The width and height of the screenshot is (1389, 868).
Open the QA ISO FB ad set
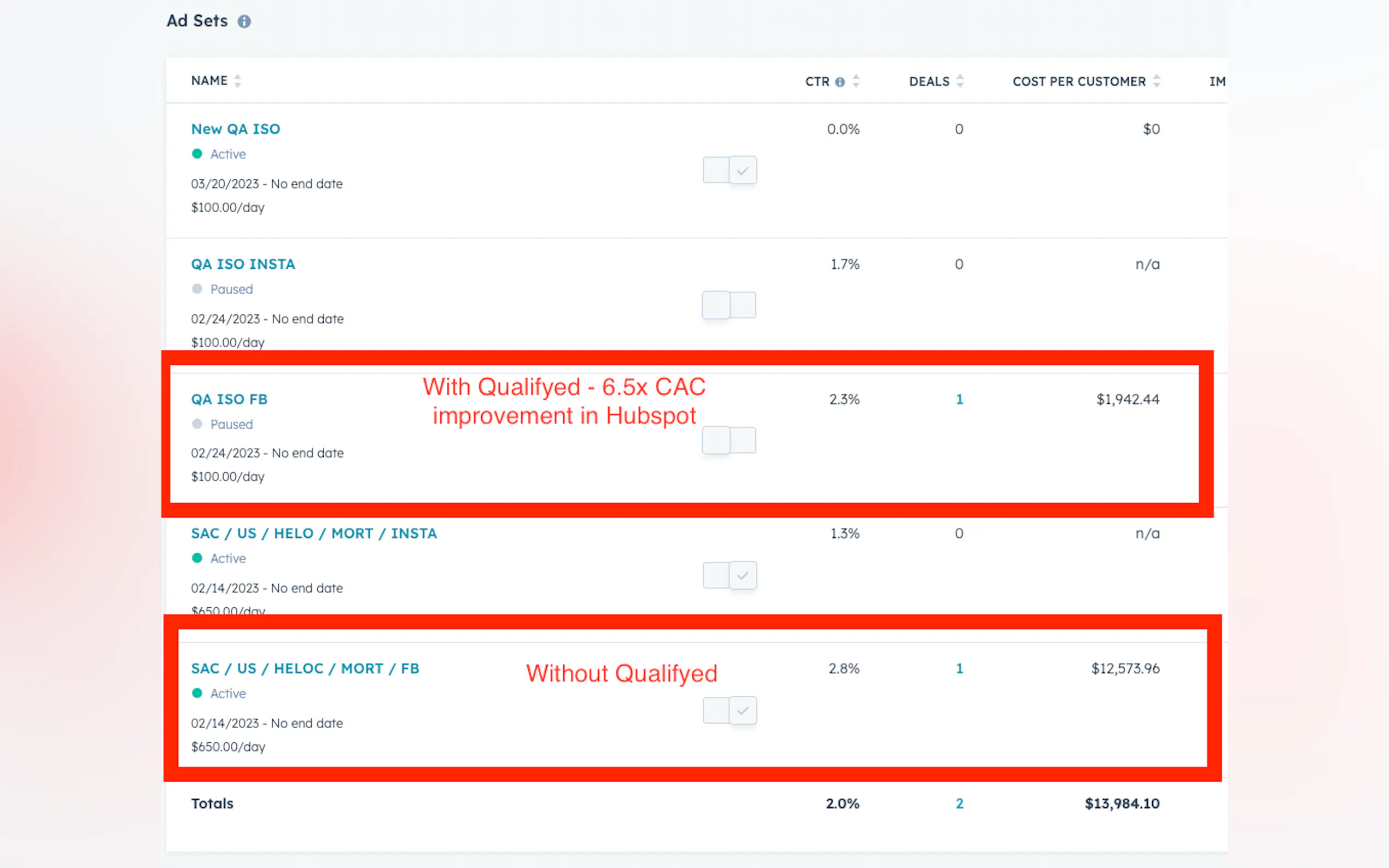point(229,400)
